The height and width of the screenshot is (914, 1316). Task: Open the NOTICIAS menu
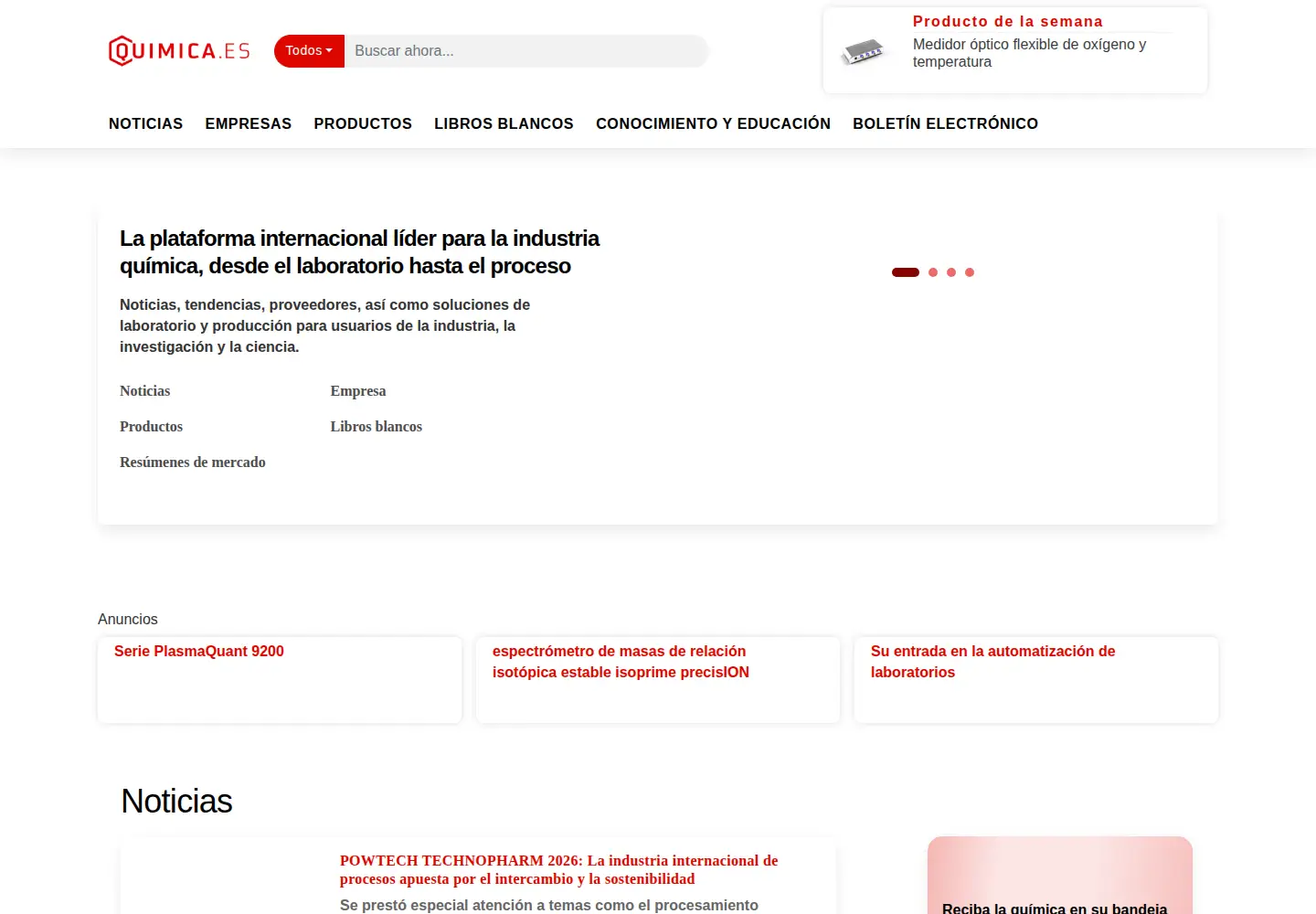[x=145, y=123]
